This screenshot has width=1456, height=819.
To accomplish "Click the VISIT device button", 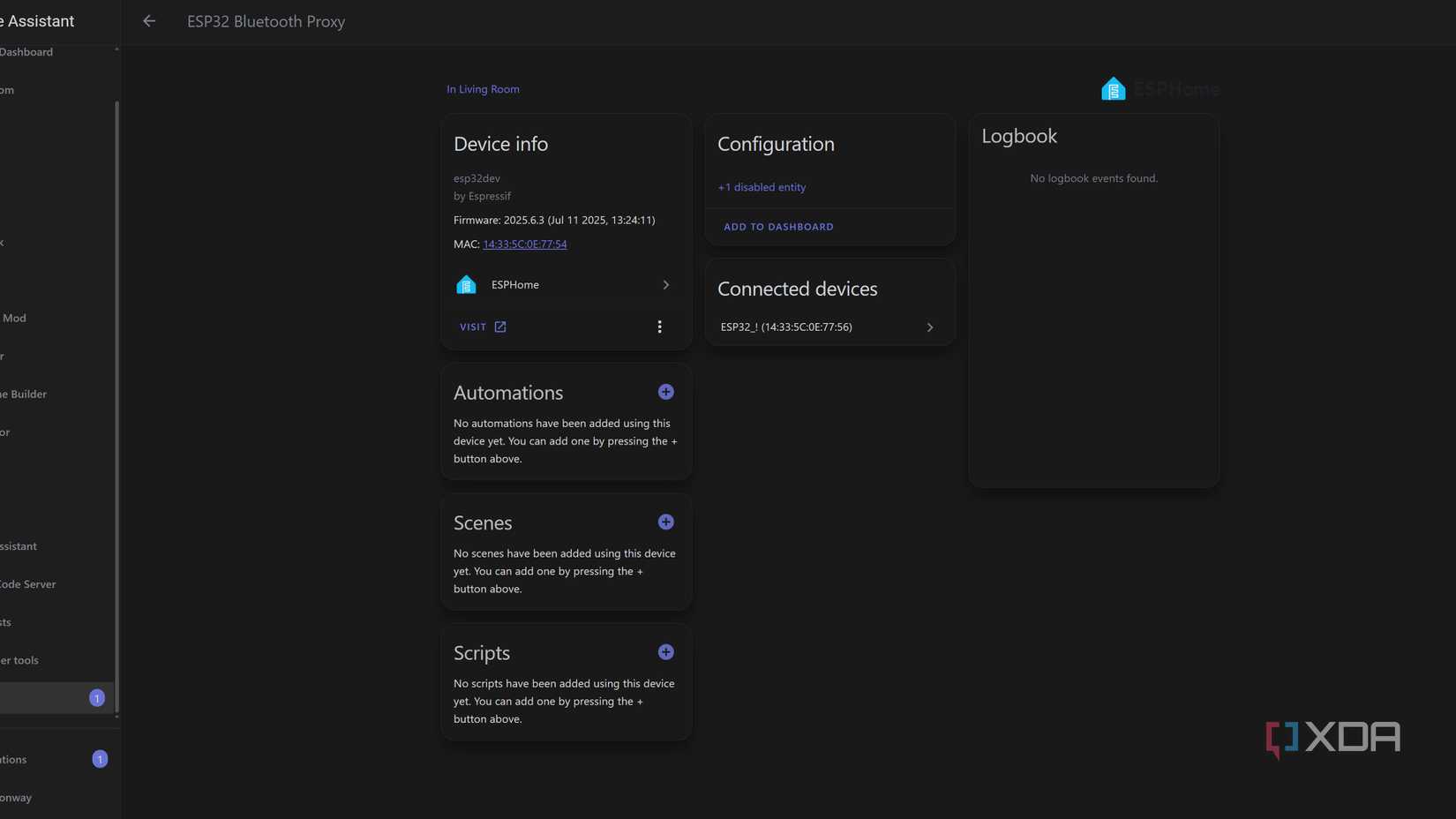I will coord(473,327).
